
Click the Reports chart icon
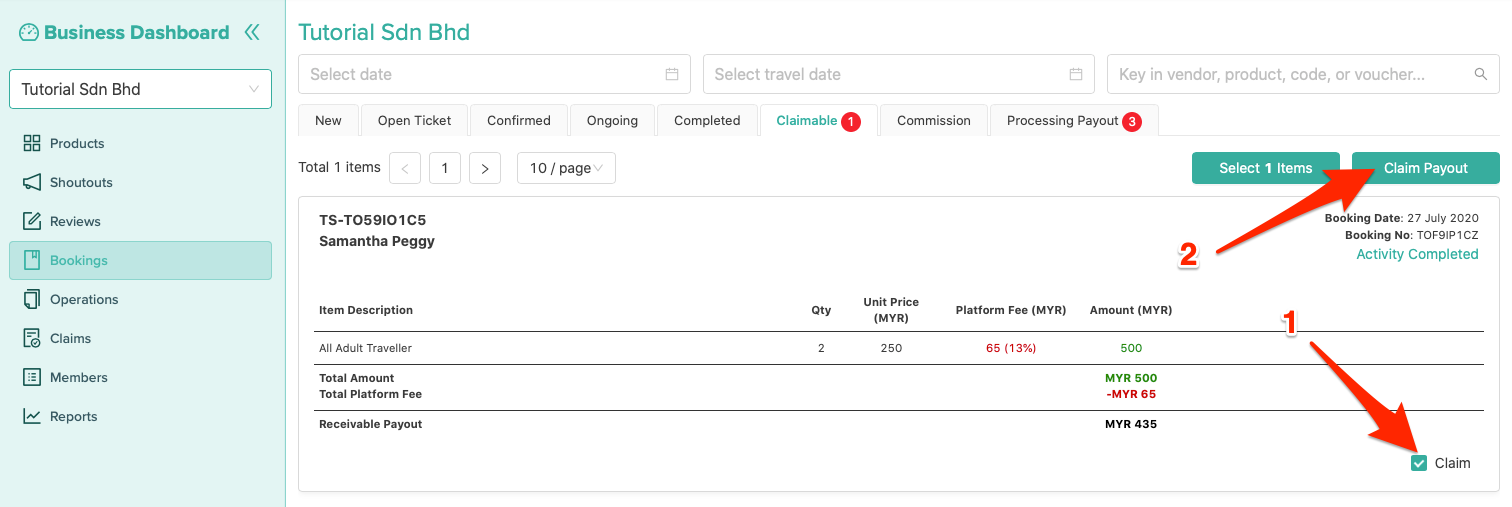(32, 416)
